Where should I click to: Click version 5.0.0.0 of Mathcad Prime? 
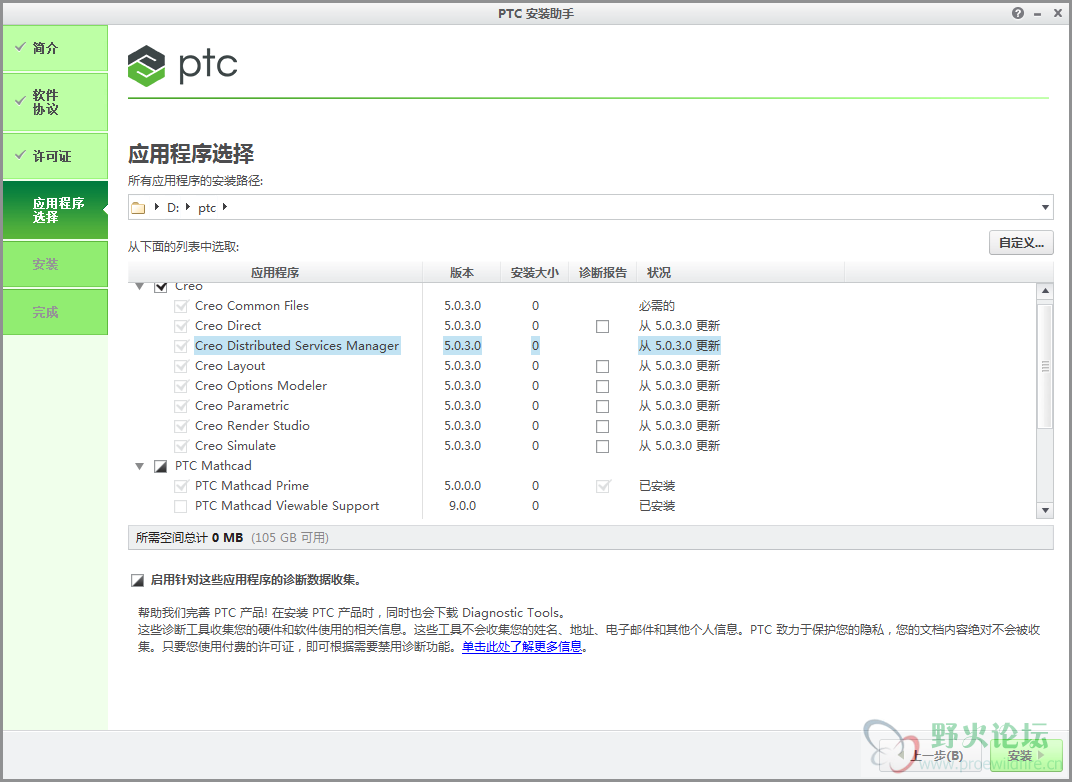462,486
